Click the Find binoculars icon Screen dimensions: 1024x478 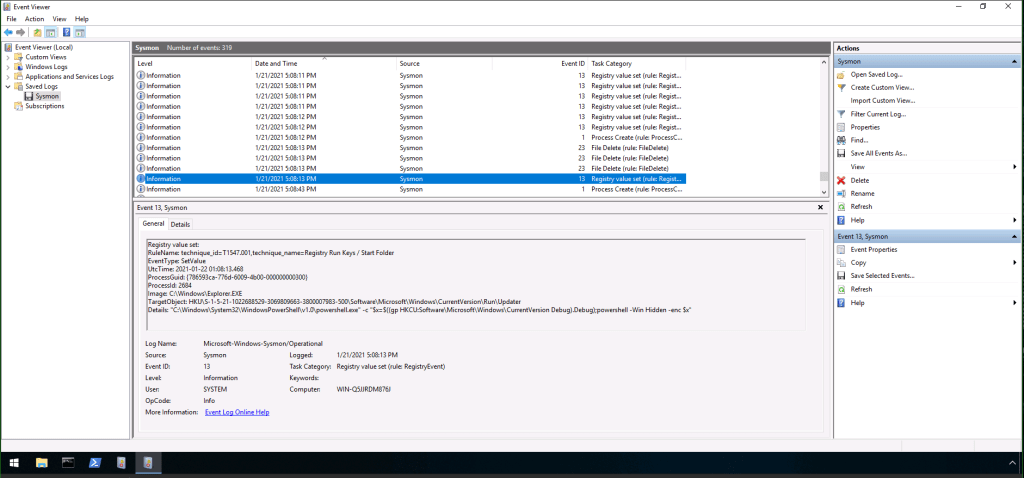pyautogui.click(x=841, y=140)
